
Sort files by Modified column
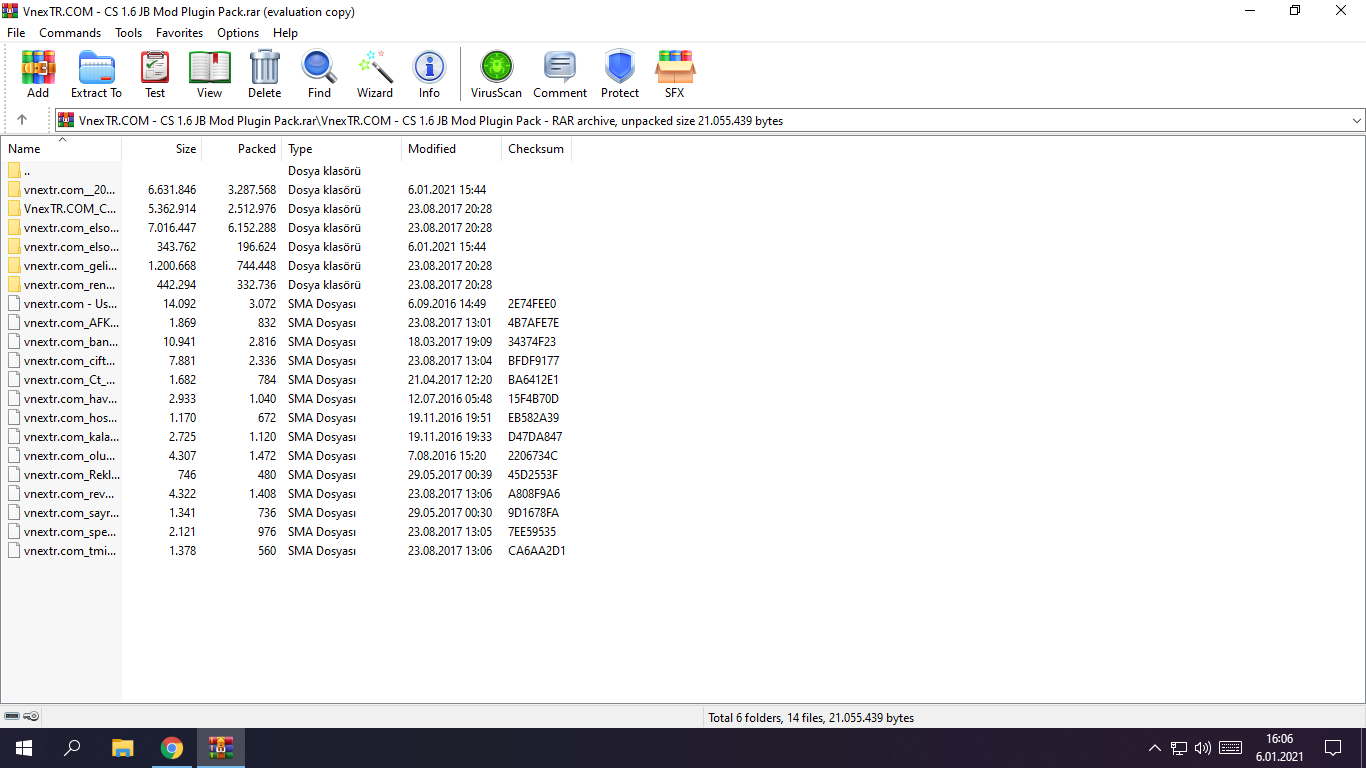[451, 149]
